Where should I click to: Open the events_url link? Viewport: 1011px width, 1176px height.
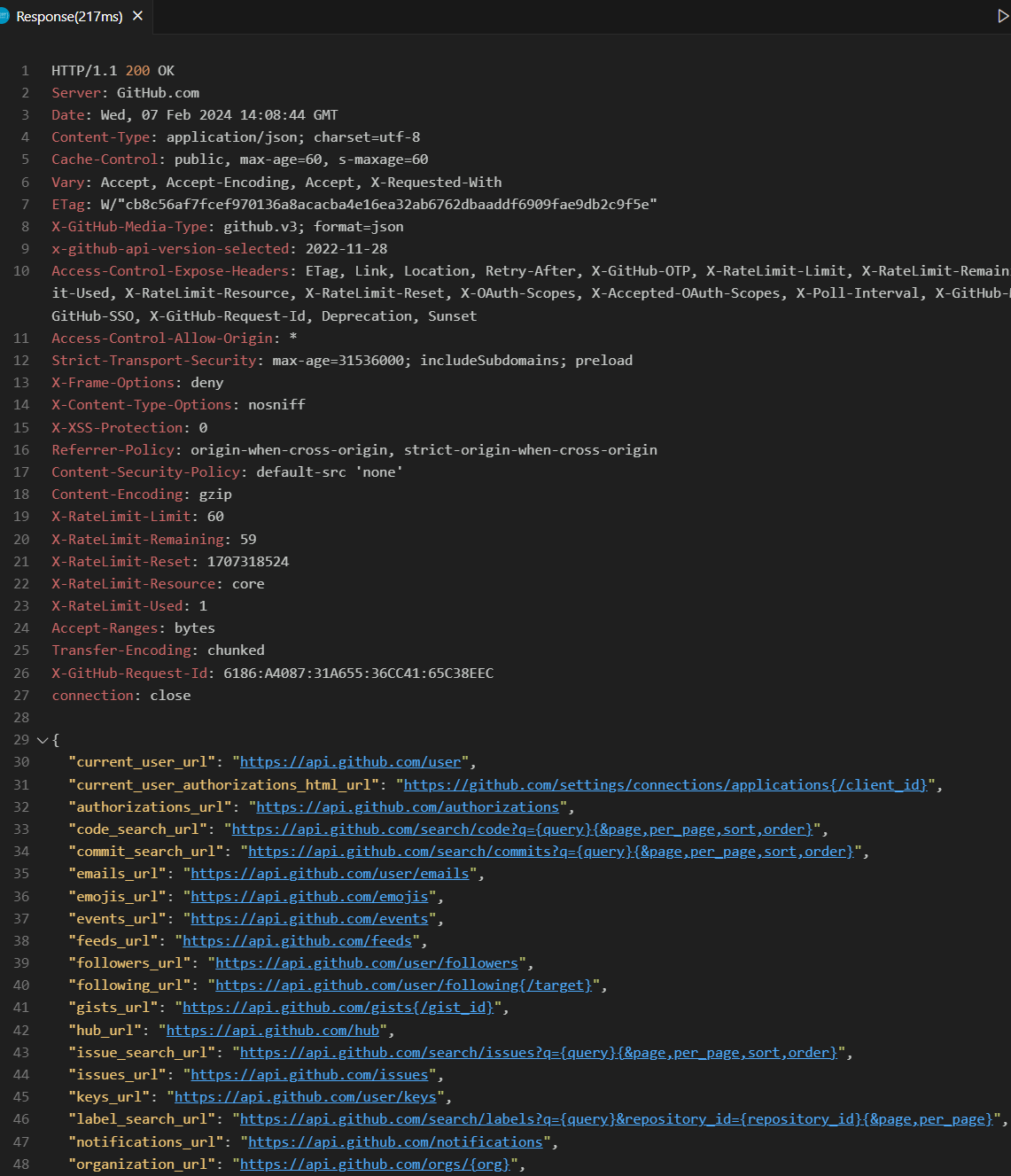[310, 919]
